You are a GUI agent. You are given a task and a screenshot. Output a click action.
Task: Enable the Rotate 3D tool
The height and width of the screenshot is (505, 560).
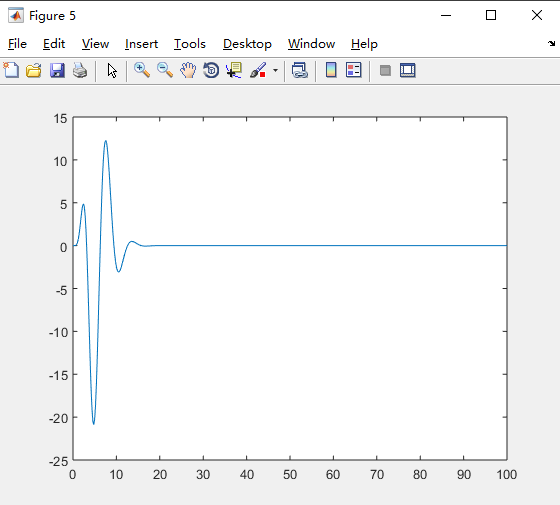(x=211, y=70)
